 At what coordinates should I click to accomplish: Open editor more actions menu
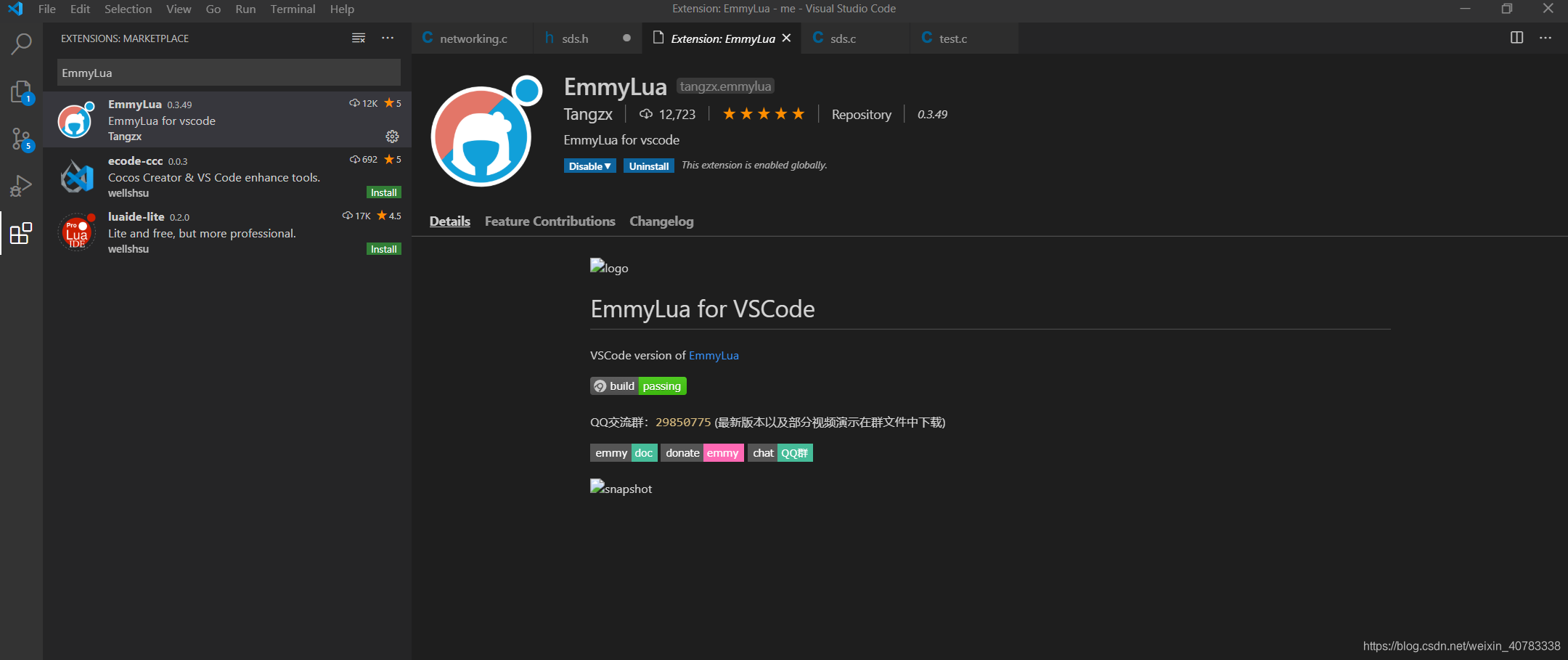point(1545,38)
